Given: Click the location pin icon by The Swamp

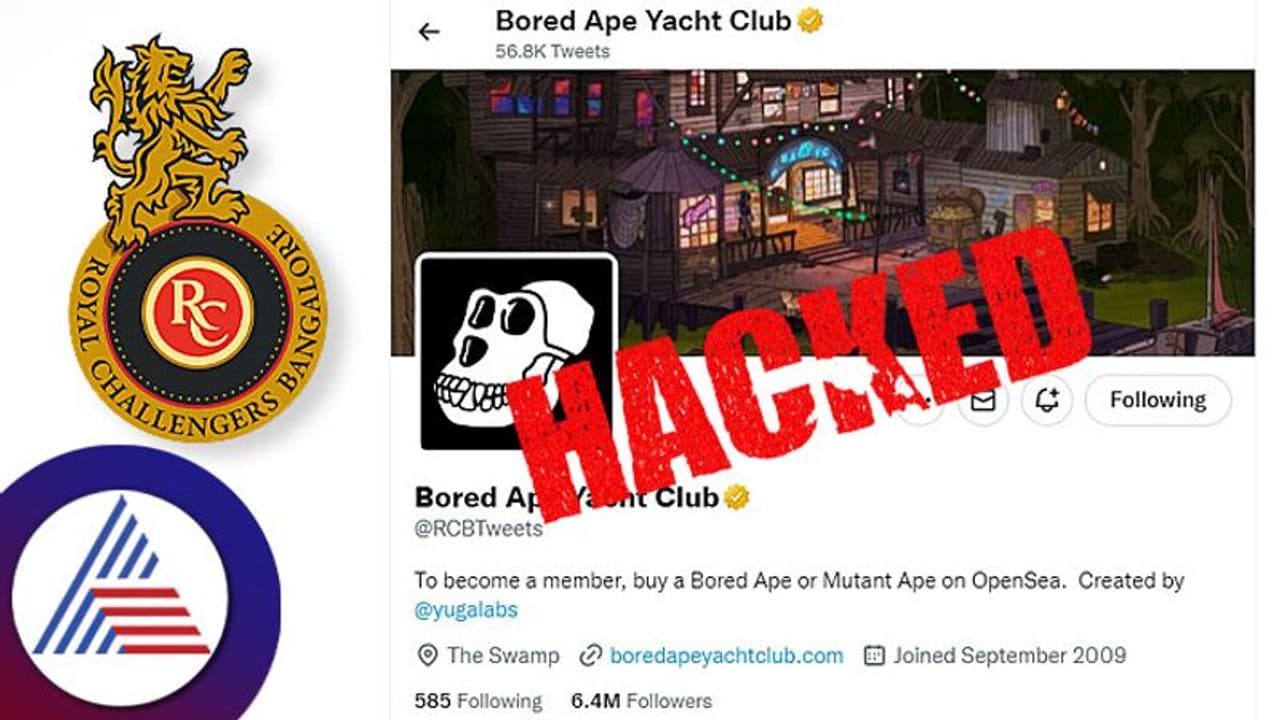Looking at the screenshot, I should 427,656.
